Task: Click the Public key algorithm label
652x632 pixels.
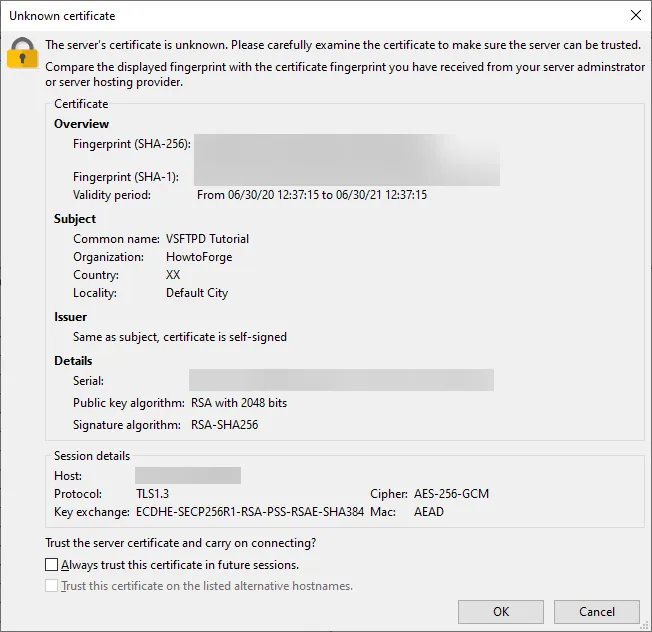Action: tap(129, 403)
